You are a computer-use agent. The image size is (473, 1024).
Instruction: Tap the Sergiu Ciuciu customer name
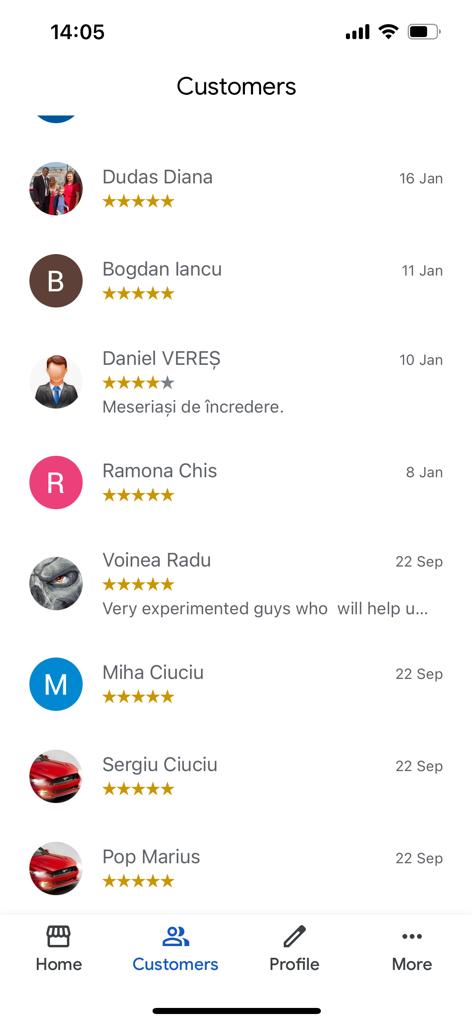coord(159,764)
